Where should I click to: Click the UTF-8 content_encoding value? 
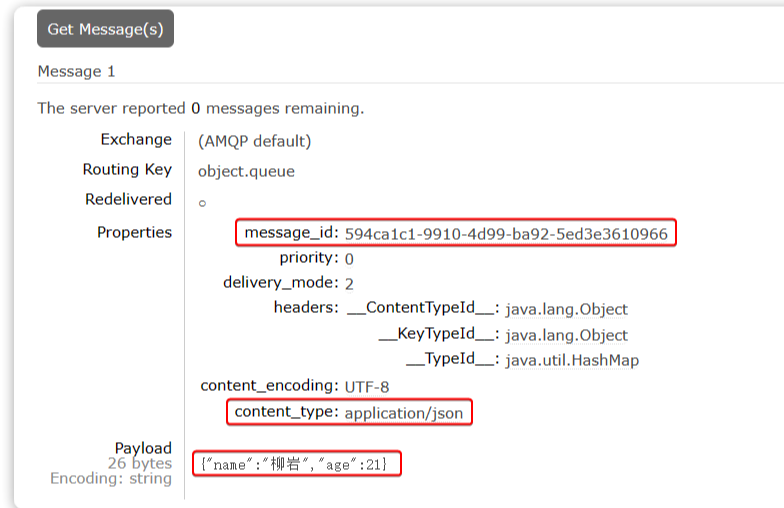pyautogui.click(x=367, y=386)
